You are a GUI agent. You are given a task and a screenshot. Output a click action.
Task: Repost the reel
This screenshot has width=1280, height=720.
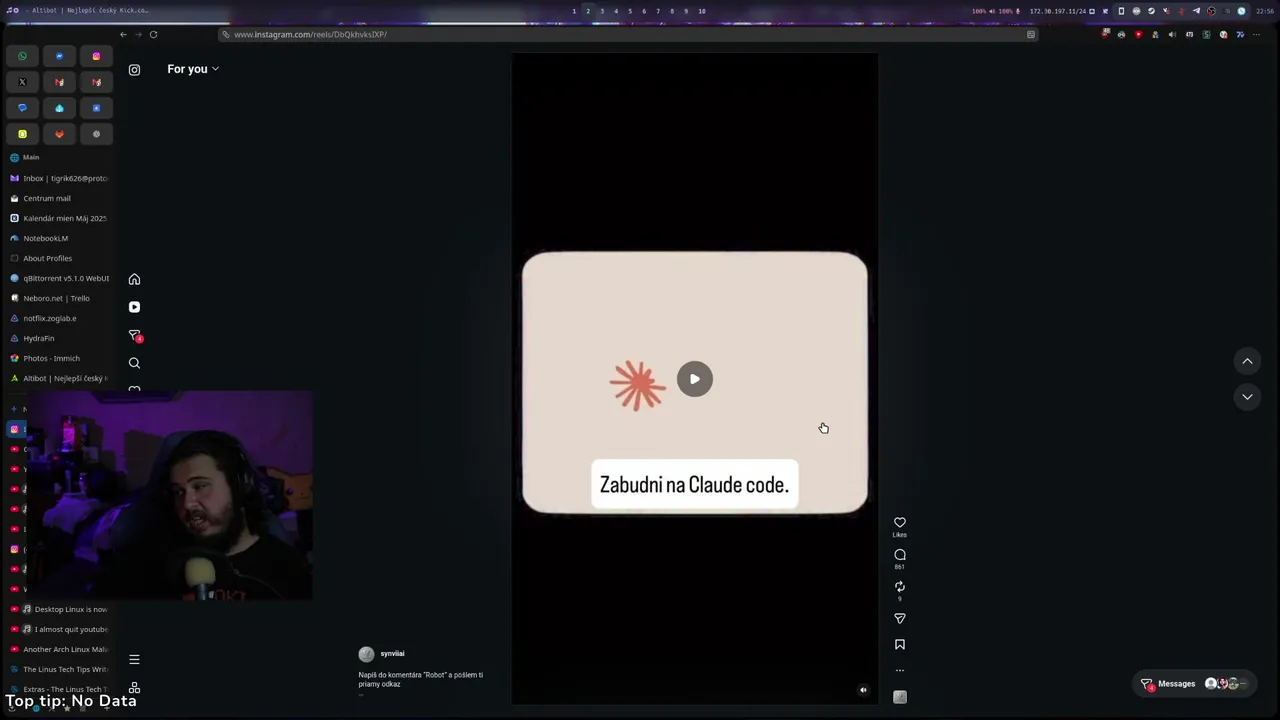(x=900, y=586)
